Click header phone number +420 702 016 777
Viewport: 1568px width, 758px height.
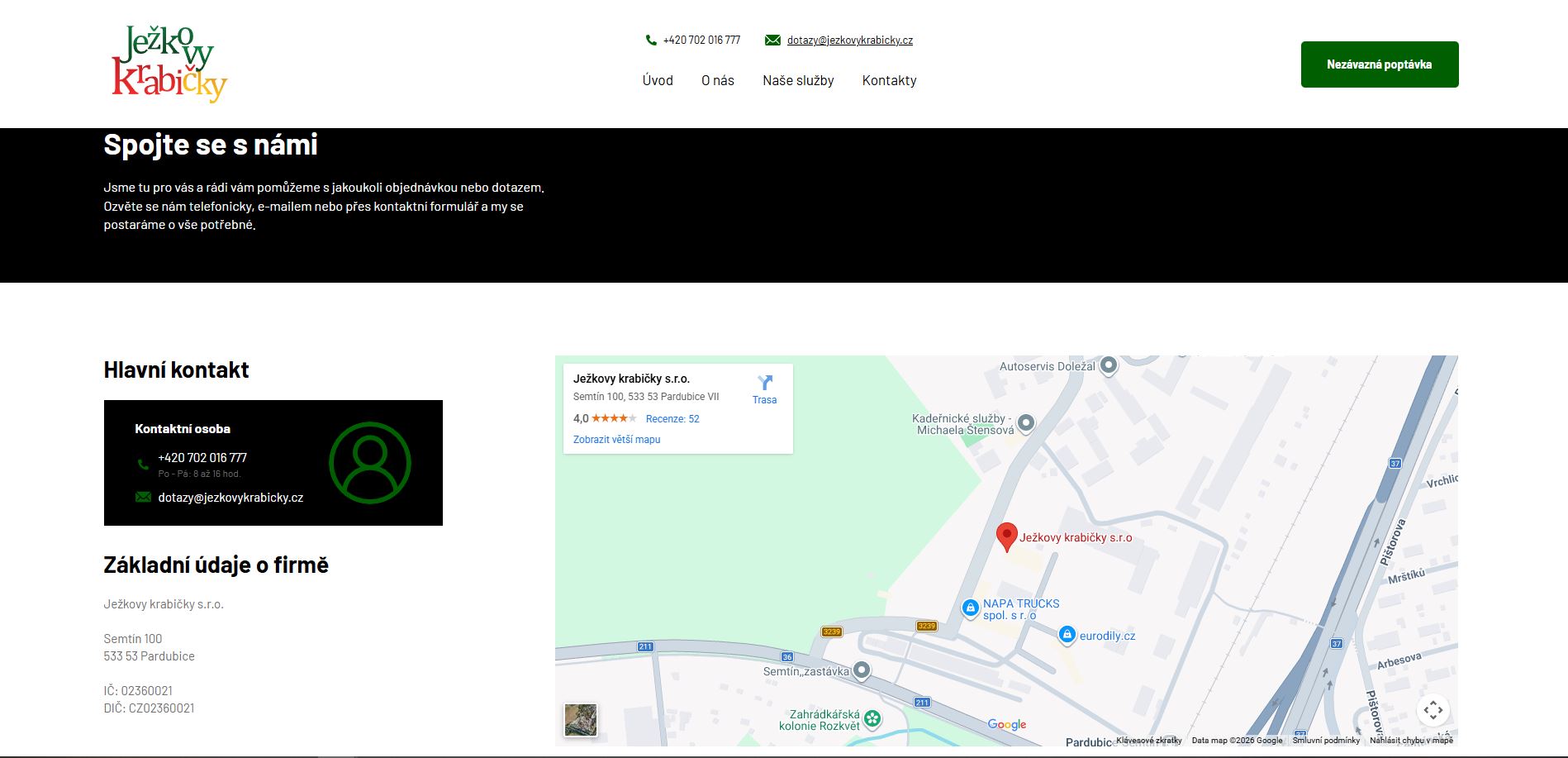(x=701, y=40)
